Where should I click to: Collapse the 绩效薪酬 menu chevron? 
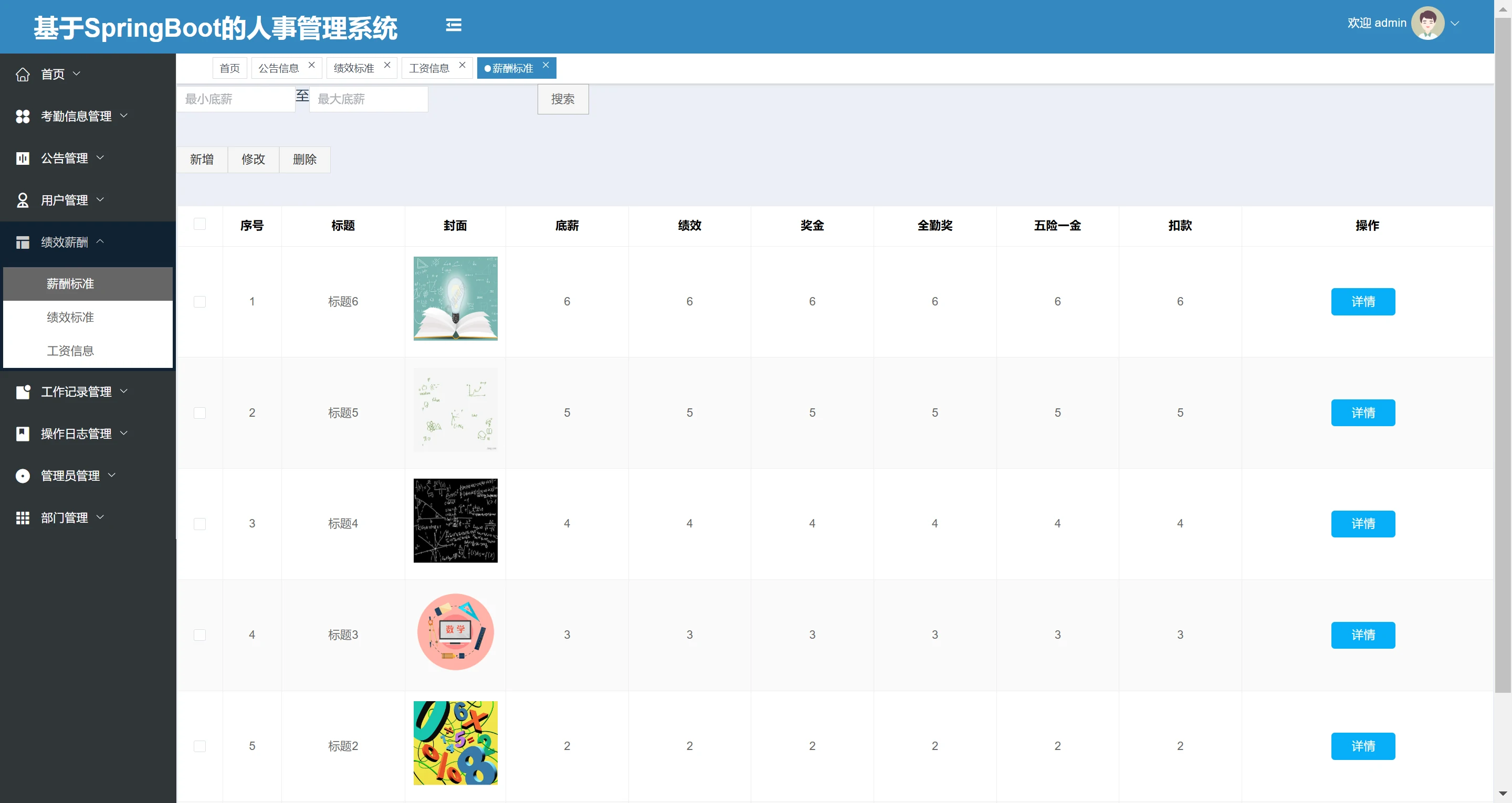(100, 241)
